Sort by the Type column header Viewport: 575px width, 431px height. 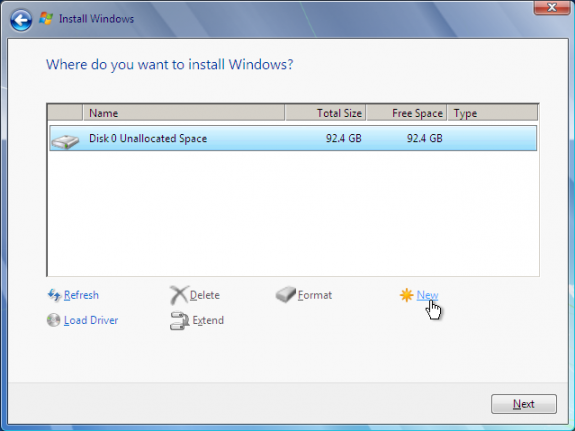point(492,113)
